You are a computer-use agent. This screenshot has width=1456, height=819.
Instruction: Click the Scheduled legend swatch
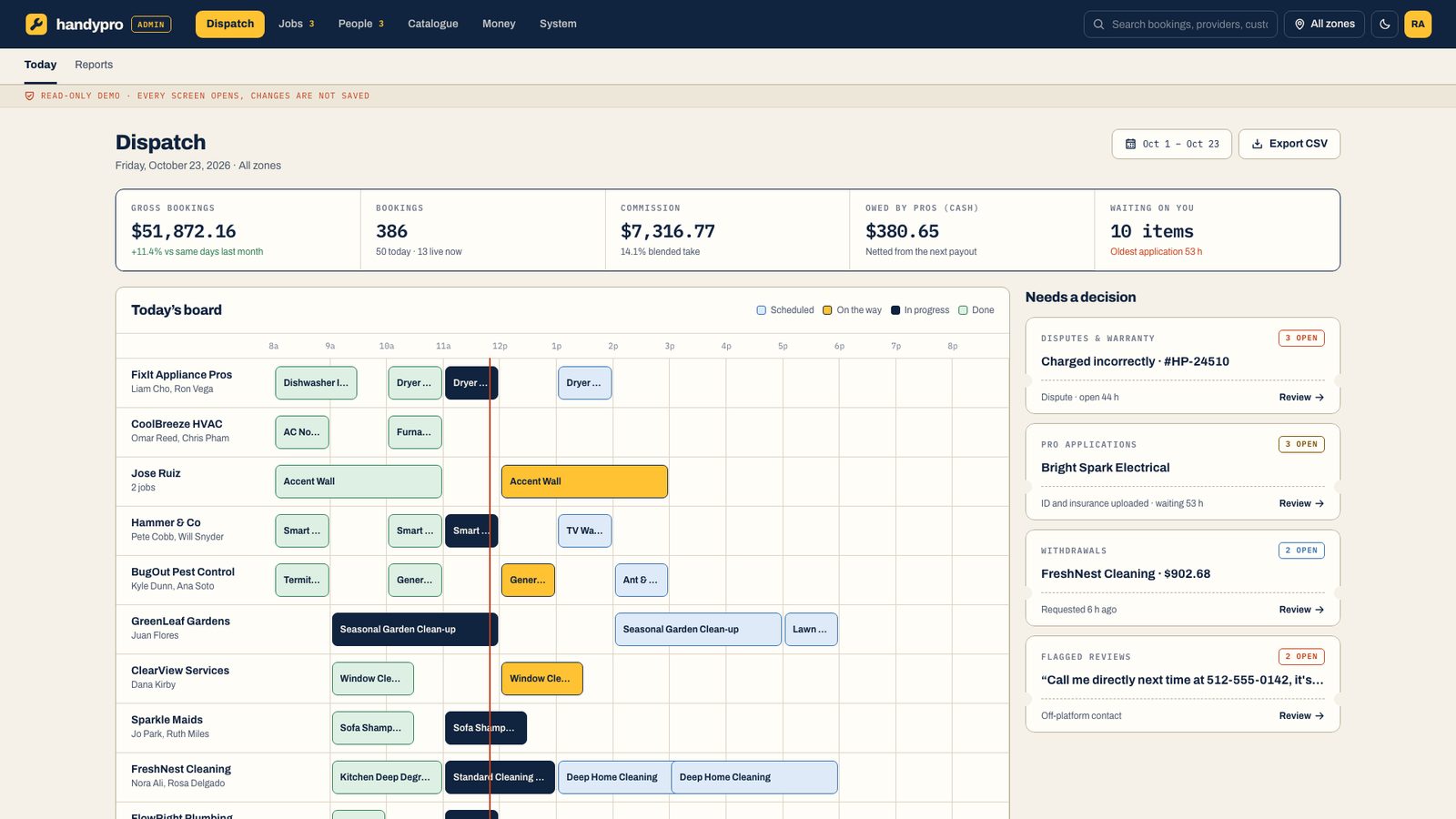[x=762, y=310]
